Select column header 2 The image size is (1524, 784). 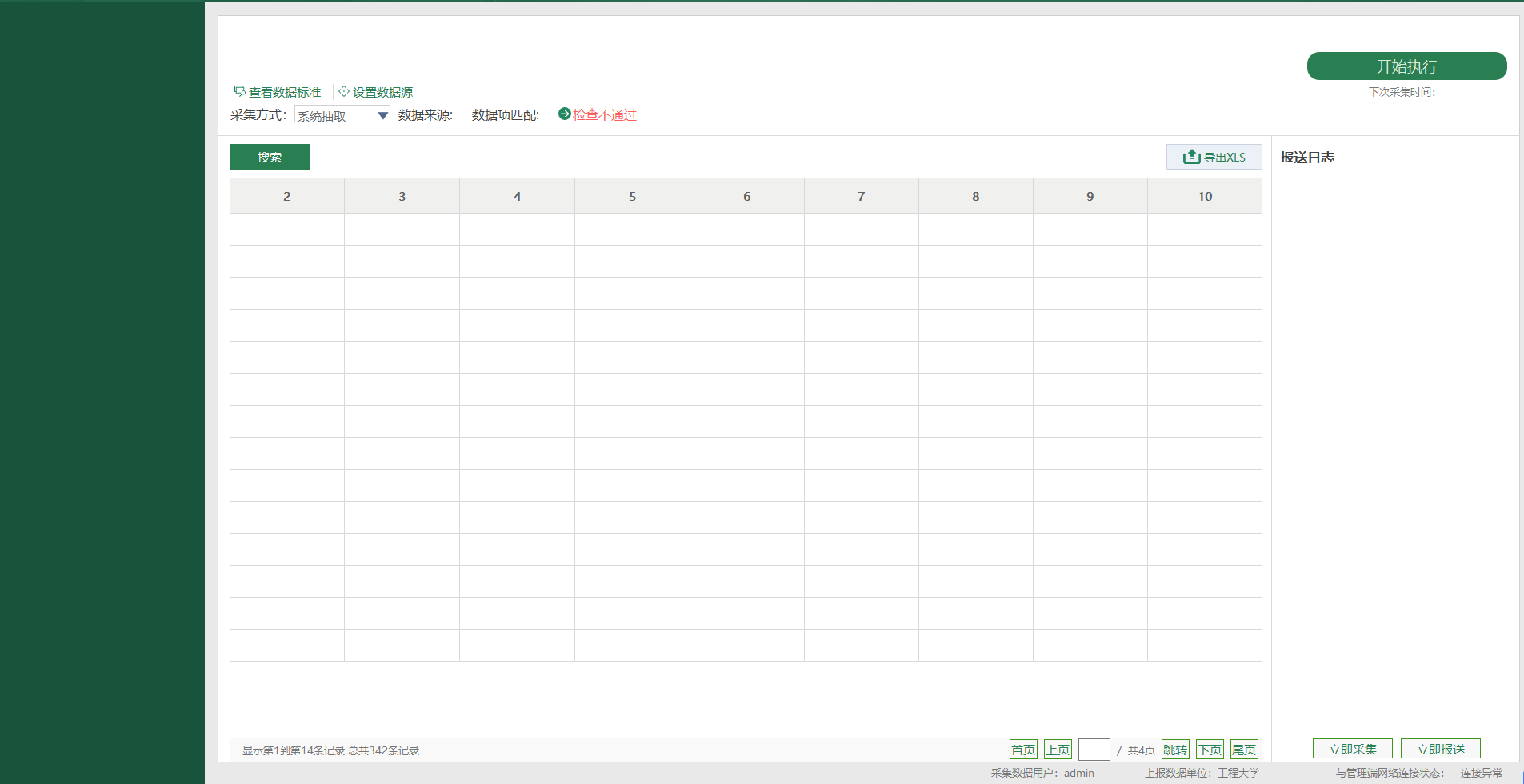287,196
